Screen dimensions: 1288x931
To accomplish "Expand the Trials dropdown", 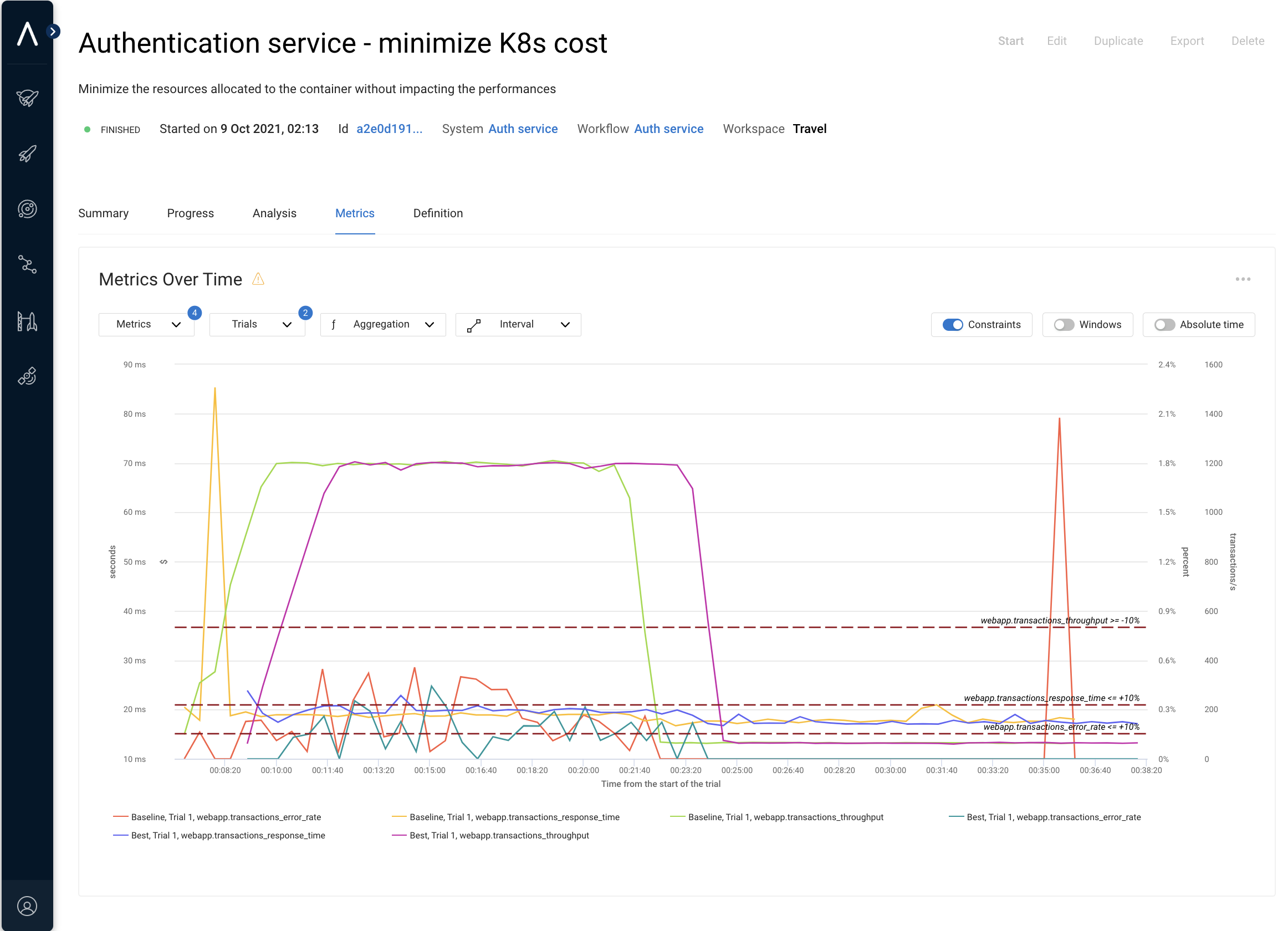I will pyautogui.click(x=257, y=325).
